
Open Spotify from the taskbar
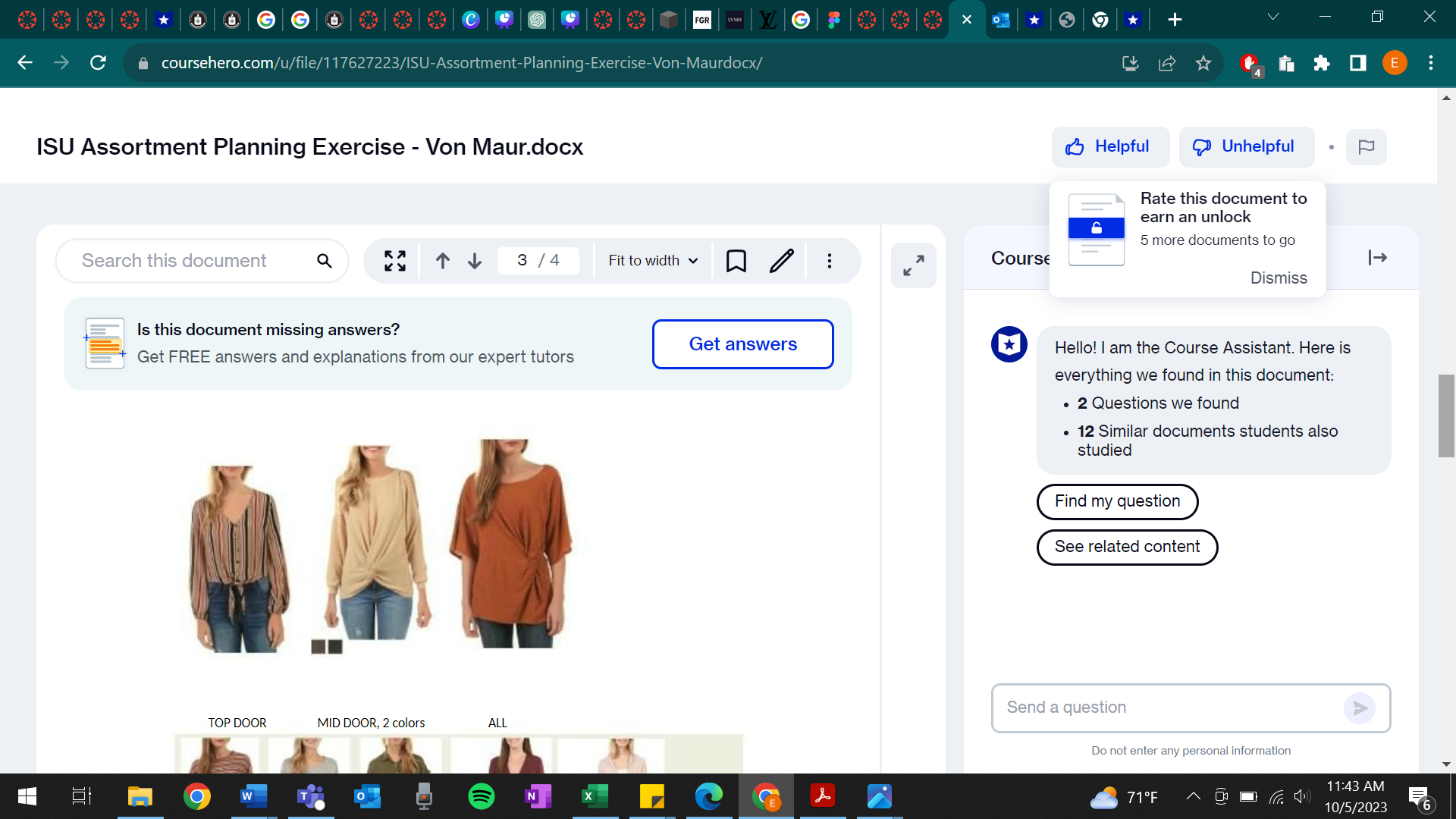[481, 796]
